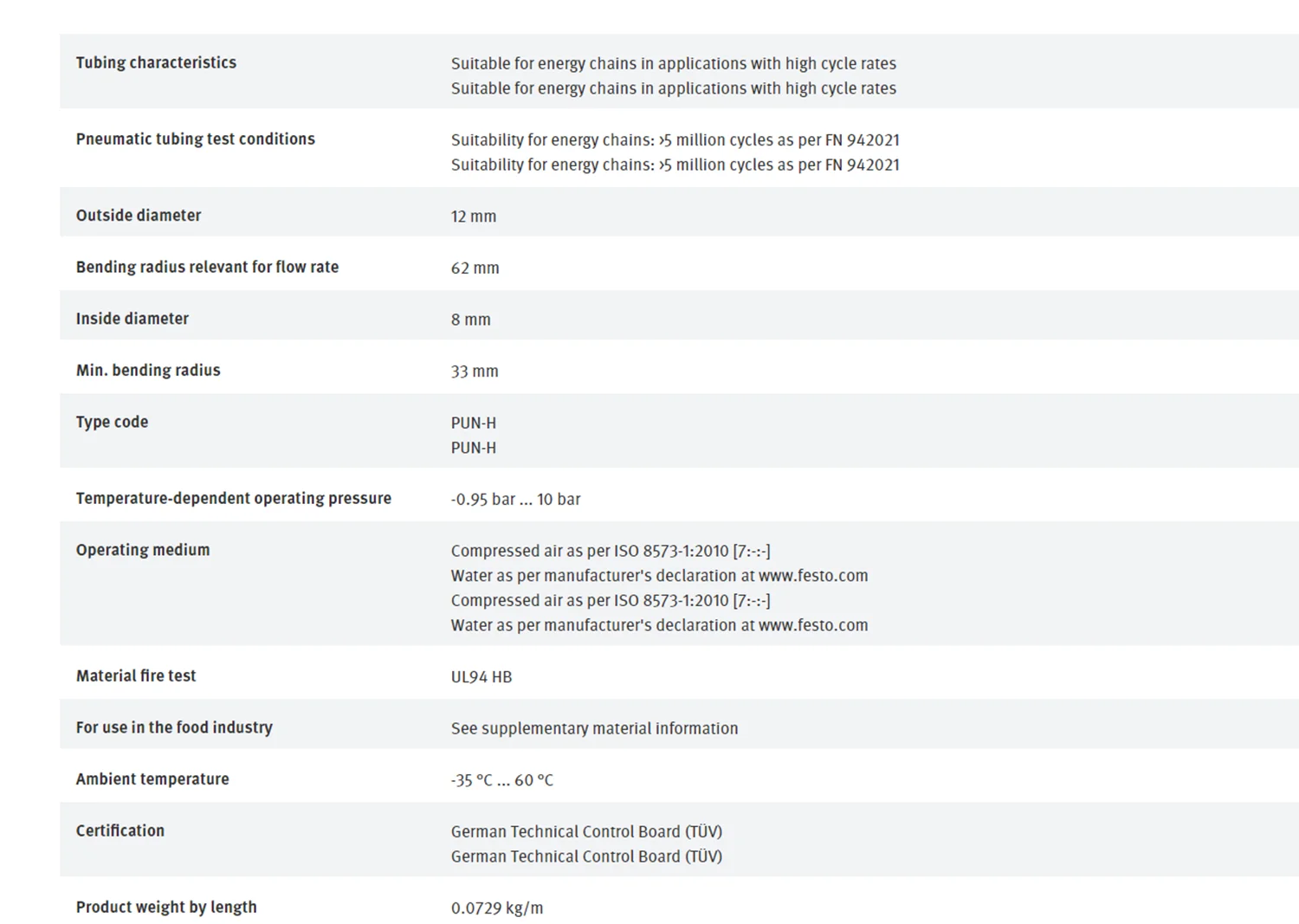Open See supplementary material information text
1299x924 pixels.
click(594, 728)
